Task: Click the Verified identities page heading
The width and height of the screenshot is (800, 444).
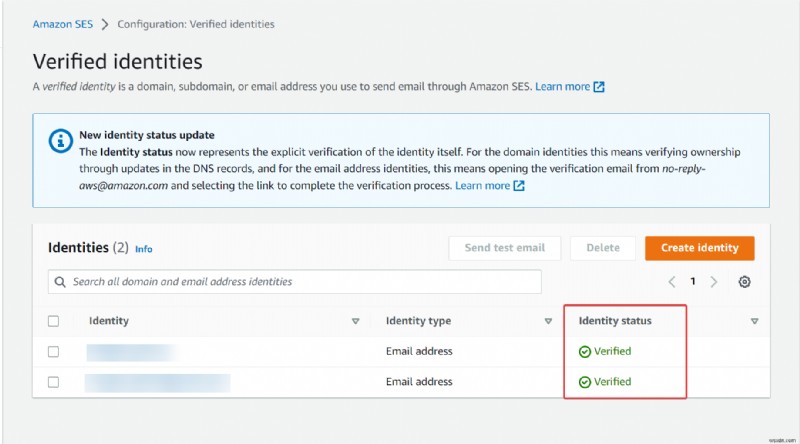Action: pos(118,62)
